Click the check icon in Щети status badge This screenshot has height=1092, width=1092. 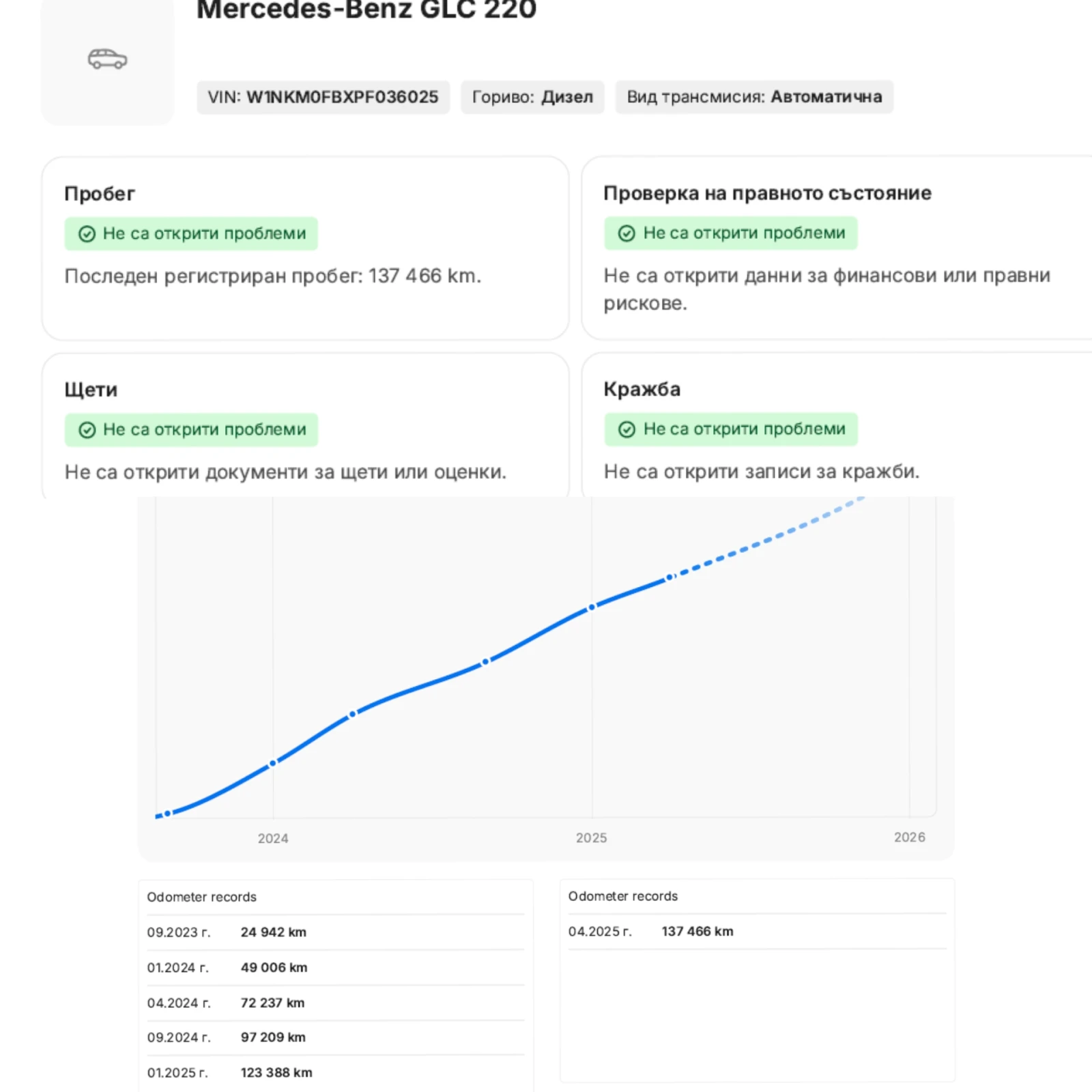(87, 430)
